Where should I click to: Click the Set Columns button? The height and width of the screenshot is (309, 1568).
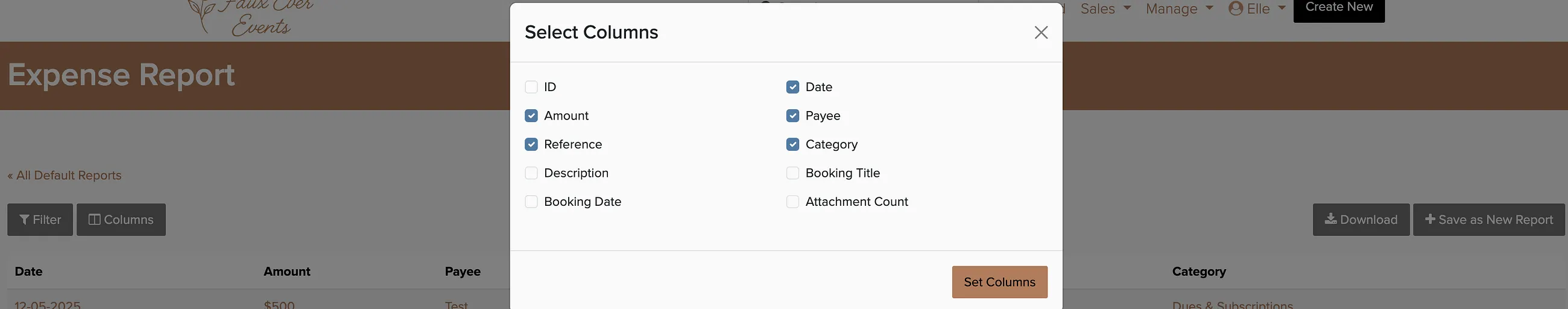(999, 282)
